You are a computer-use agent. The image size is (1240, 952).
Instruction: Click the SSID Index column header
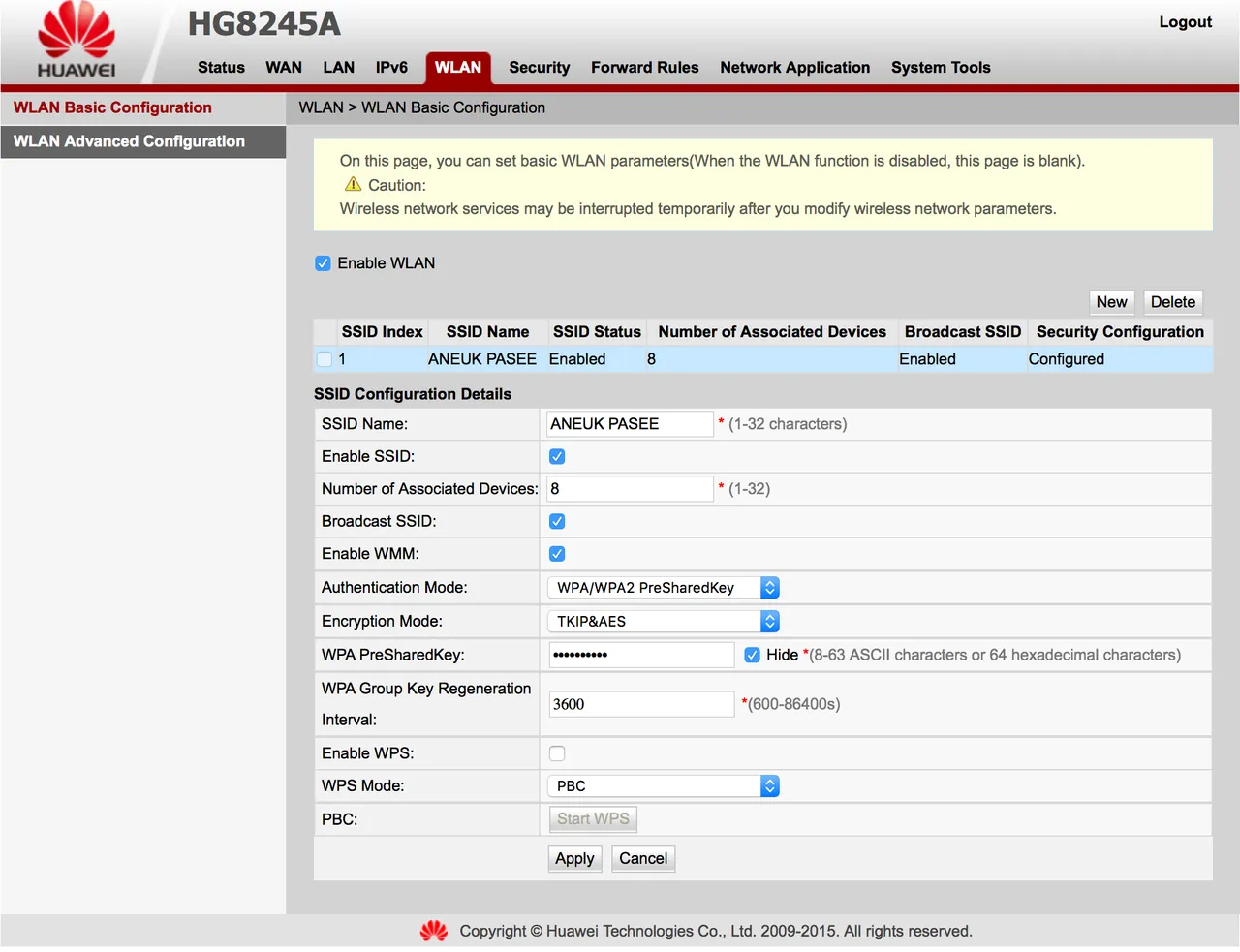pos(382,332)
